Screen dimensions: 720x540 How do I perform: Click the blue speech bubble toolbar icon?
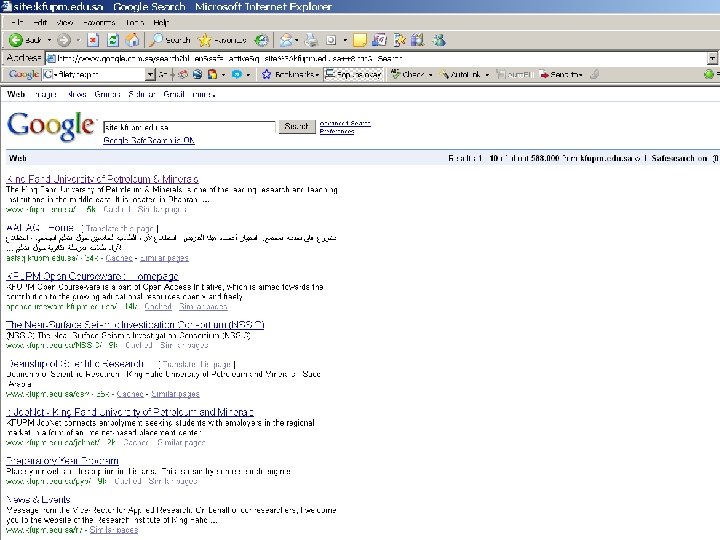(x=236, y=74)
